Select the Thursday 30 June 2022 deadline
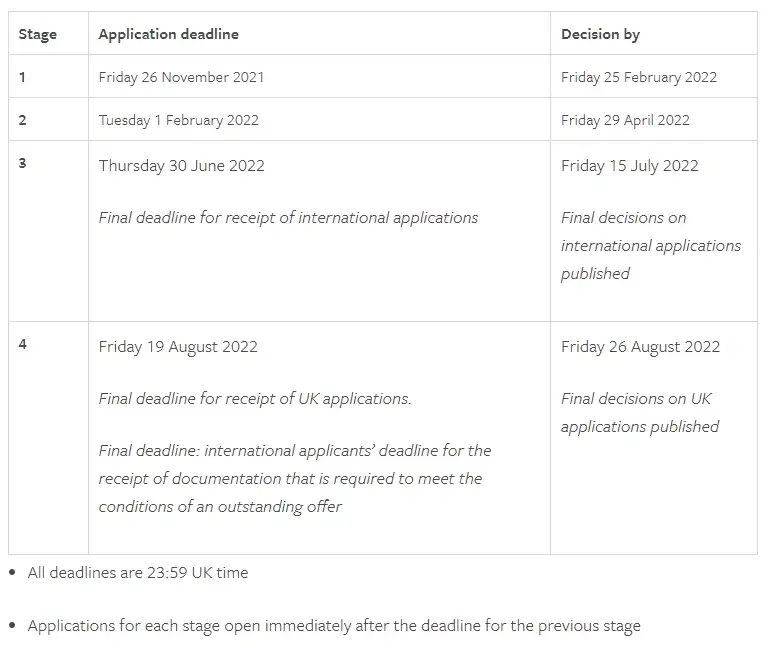The width and height of the screenshot is (769, 648). [x=181, y=165]
